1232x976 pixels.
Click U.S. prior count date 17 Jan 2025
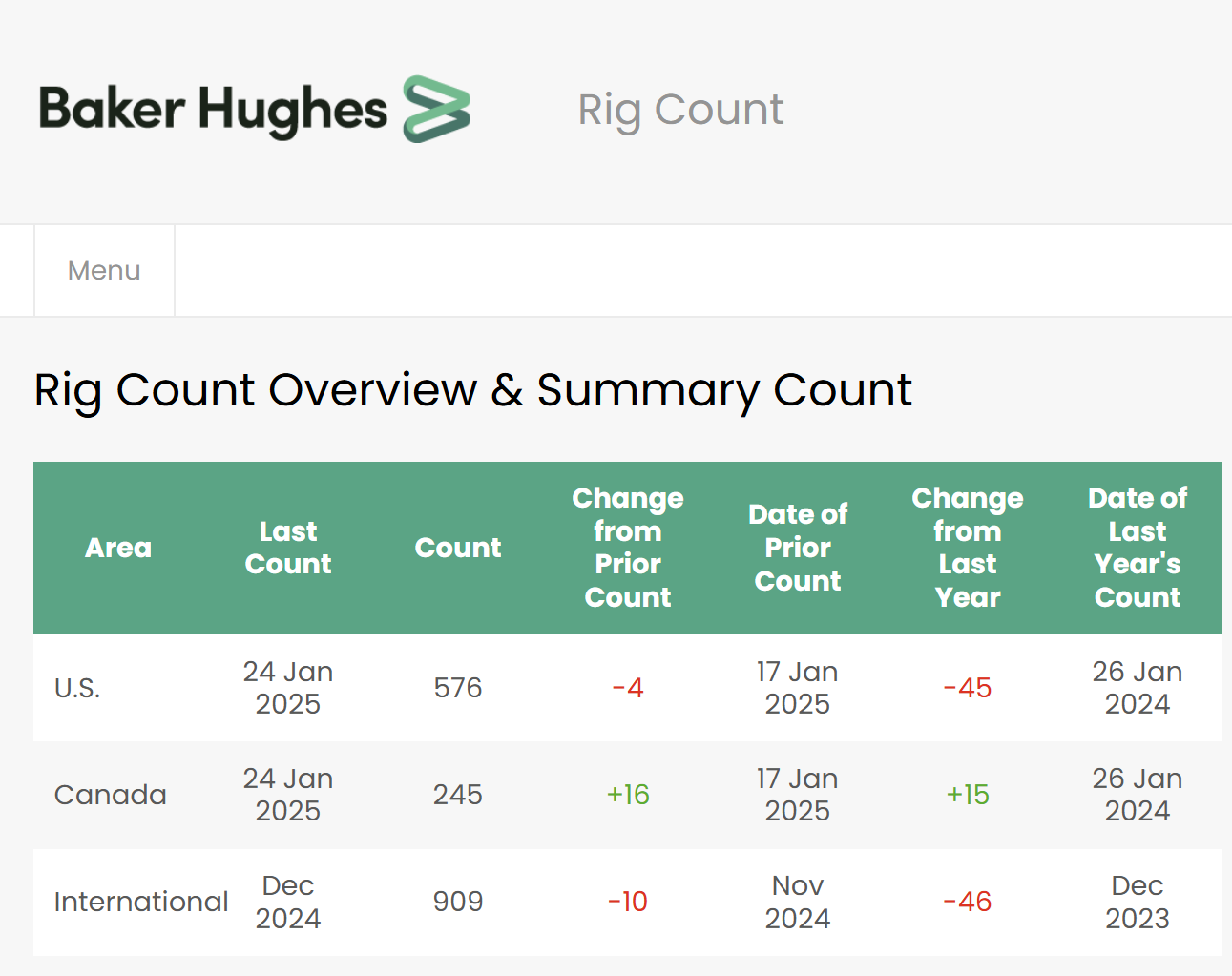pos(798,688)
